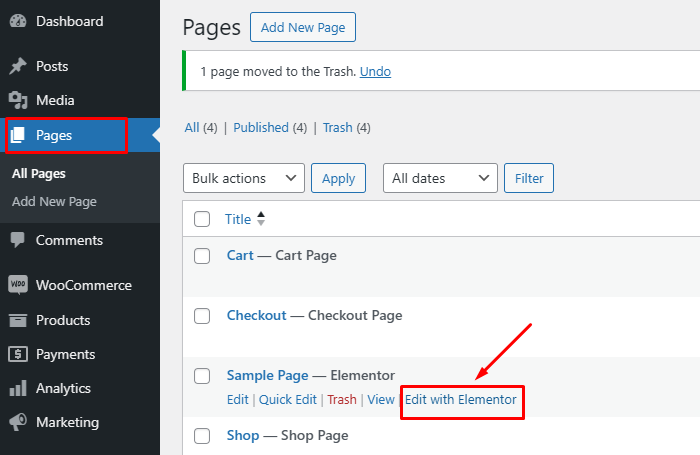Toggle the select-all checkbox beside Title
Viewport: 700px width, 455px height.
click(202, 219)
